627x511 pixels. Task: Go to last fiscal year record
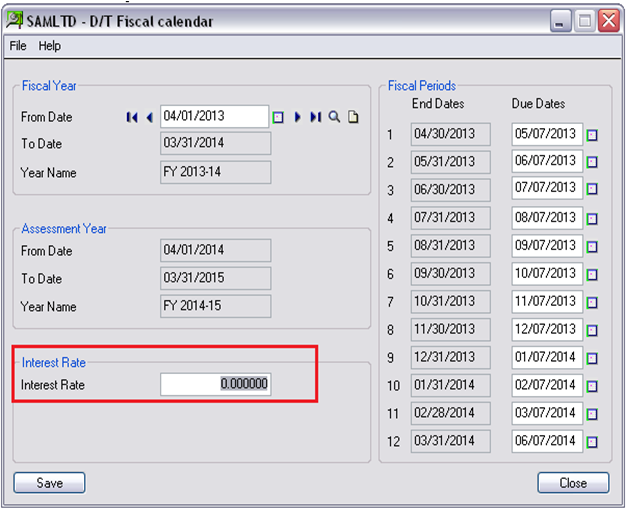[x=315, y=117]
